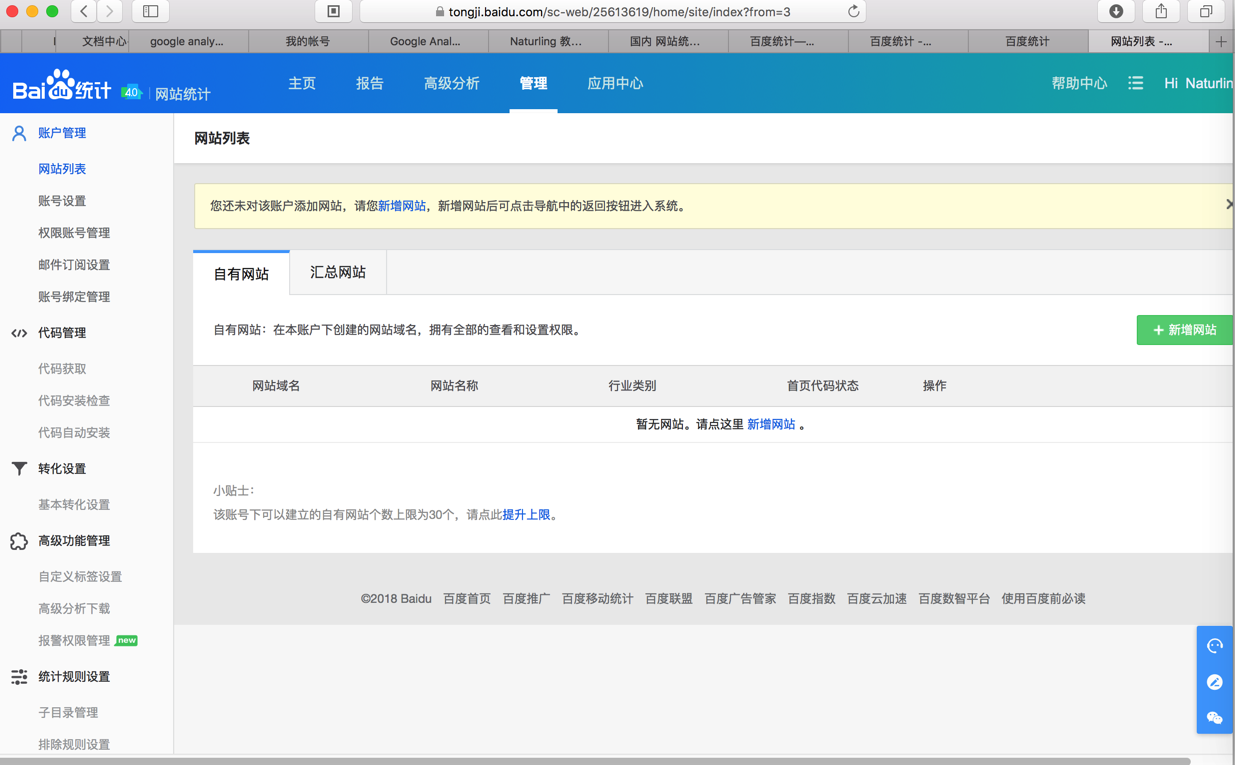The height and width of the screenshot is (765, 1235).
Task: Select 网站列表 in the sidebar
Action: pyautogui.click(x=62, y=169)
